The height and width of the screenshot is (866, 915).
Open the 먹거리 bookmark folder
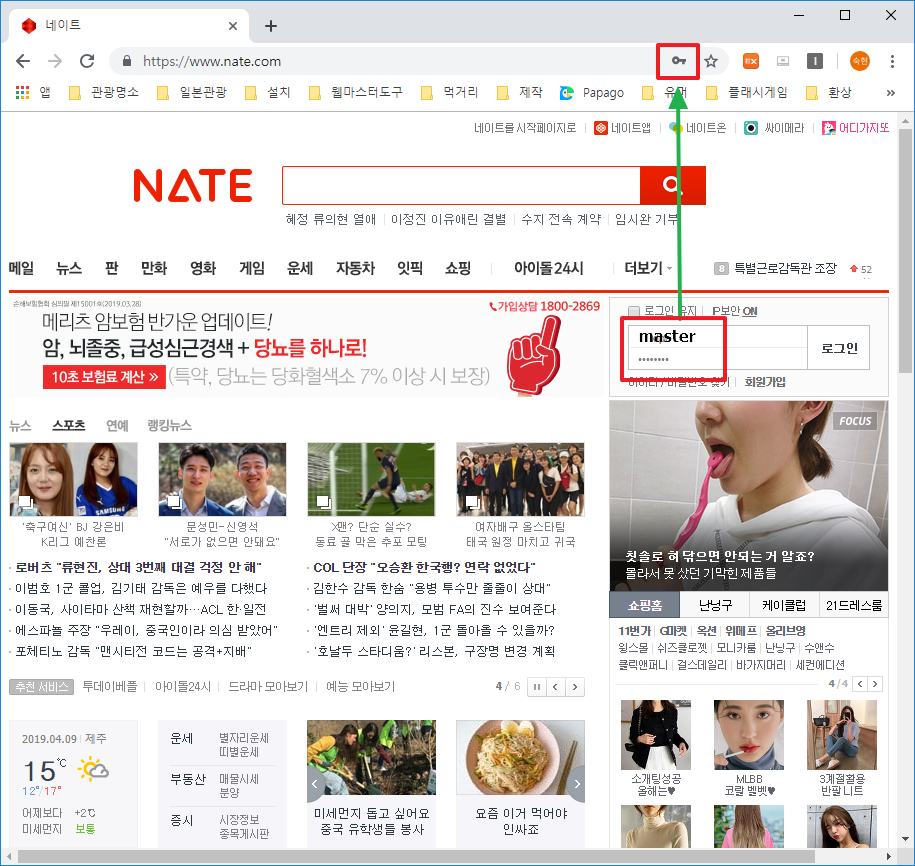pyautogui.click(x=449, y=92)
